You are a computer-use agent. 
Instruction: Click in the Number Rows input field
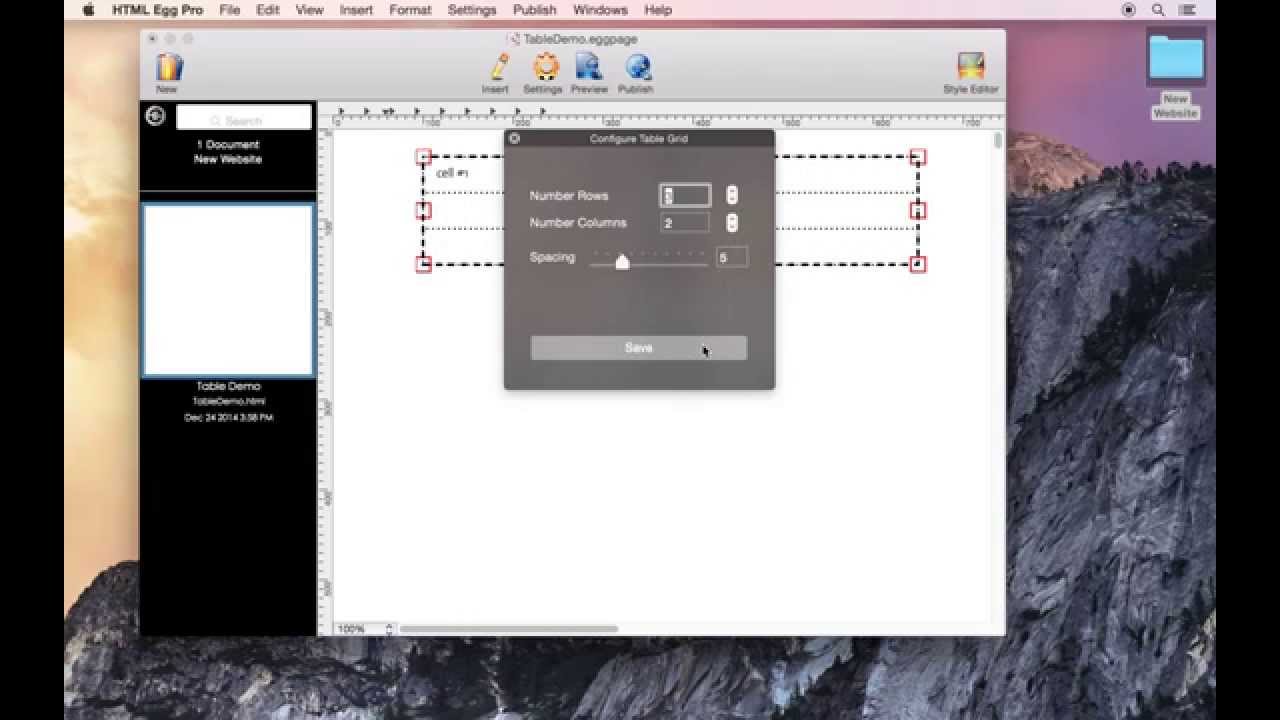coord(685,195)
